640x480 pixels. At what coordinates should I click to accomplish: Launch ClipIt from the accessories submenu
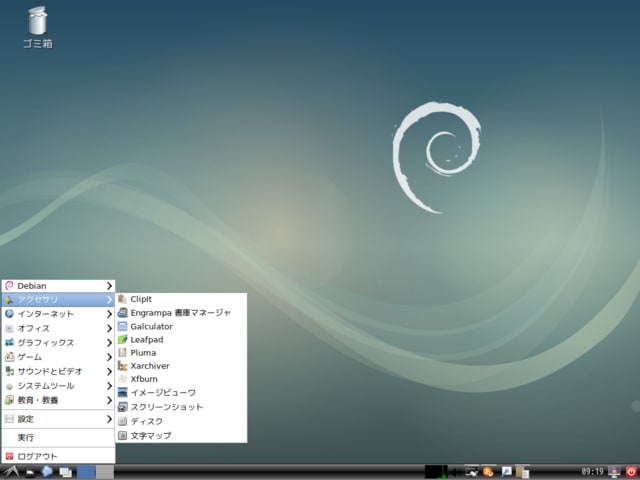click(181, 299)
